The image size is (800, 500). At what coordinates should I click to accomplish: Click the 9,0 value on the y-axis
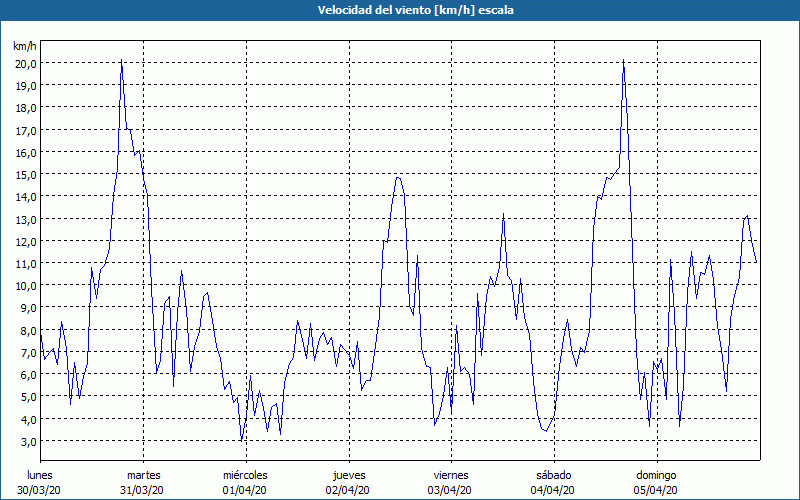coord(29,308)
